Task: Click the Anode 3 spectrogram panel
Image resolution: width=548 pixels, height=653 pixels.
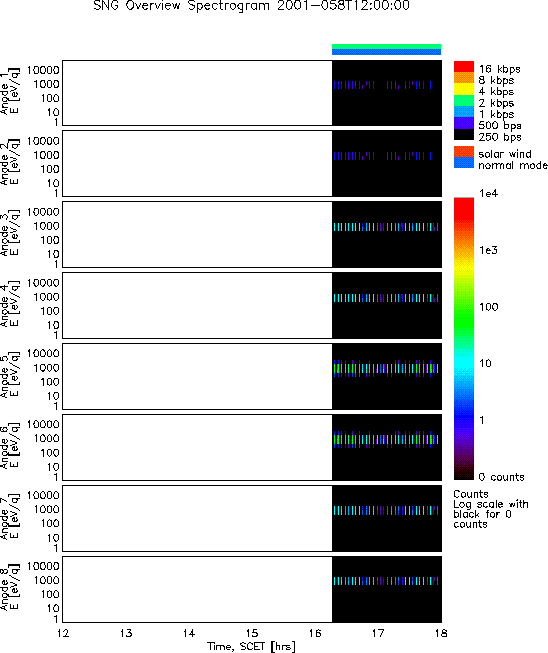Action: [252, 234]
